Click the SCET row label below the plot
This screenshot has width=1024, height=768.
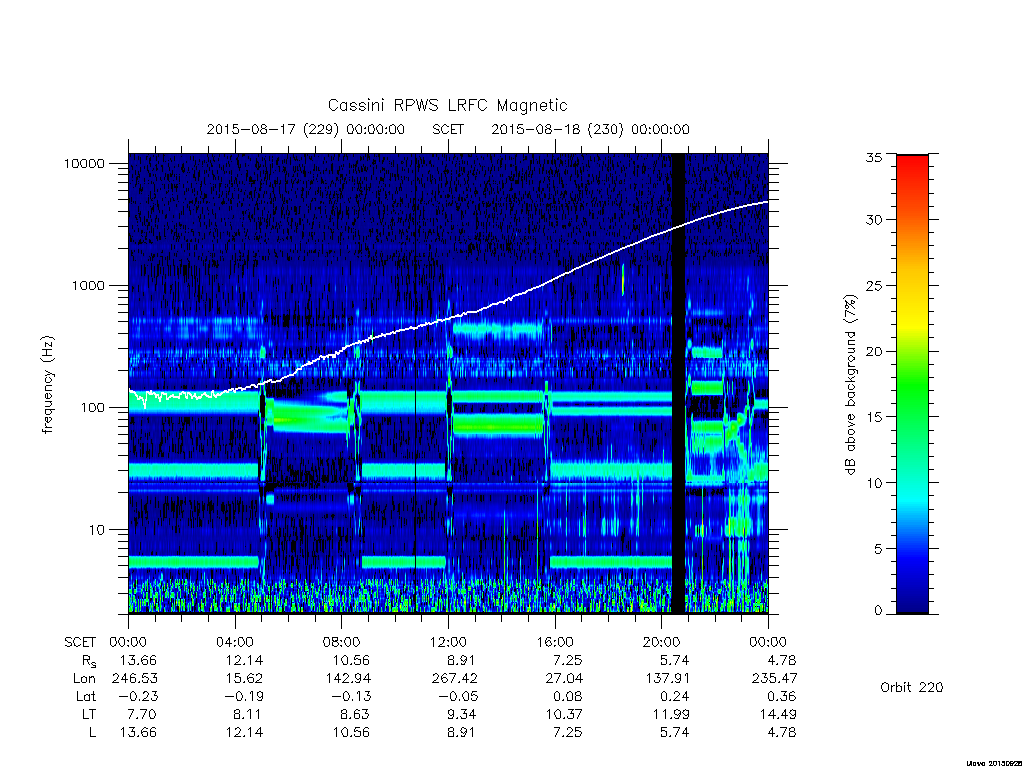tap(80, 643)
